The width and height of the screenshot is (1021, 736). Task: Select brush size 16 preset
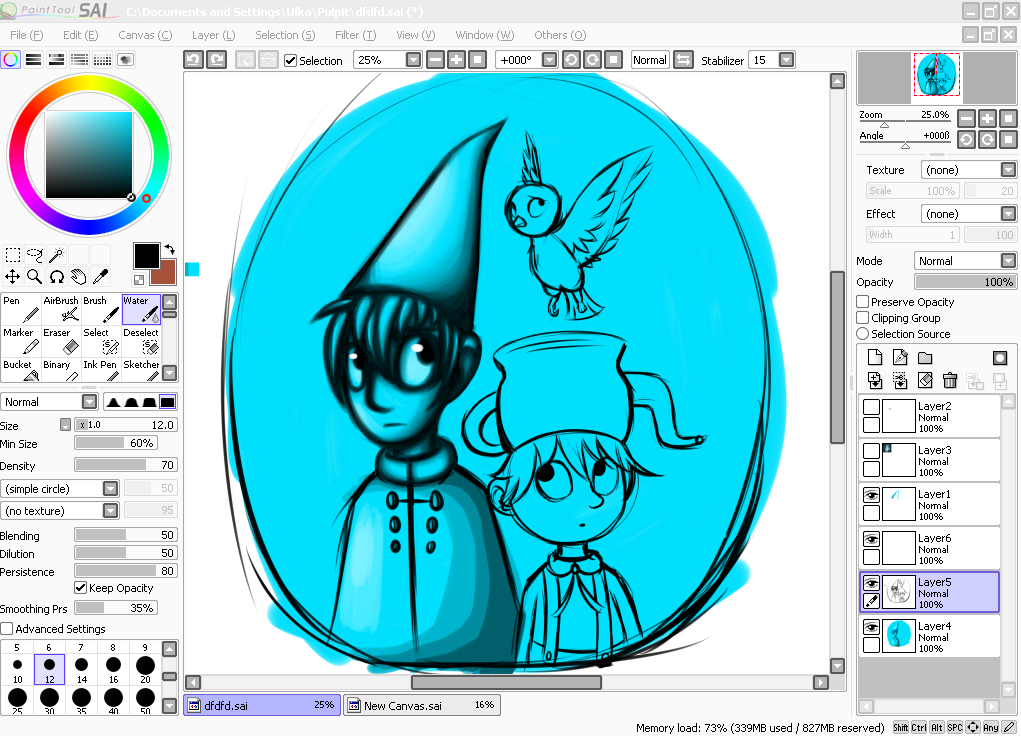[x=113, y=669]
